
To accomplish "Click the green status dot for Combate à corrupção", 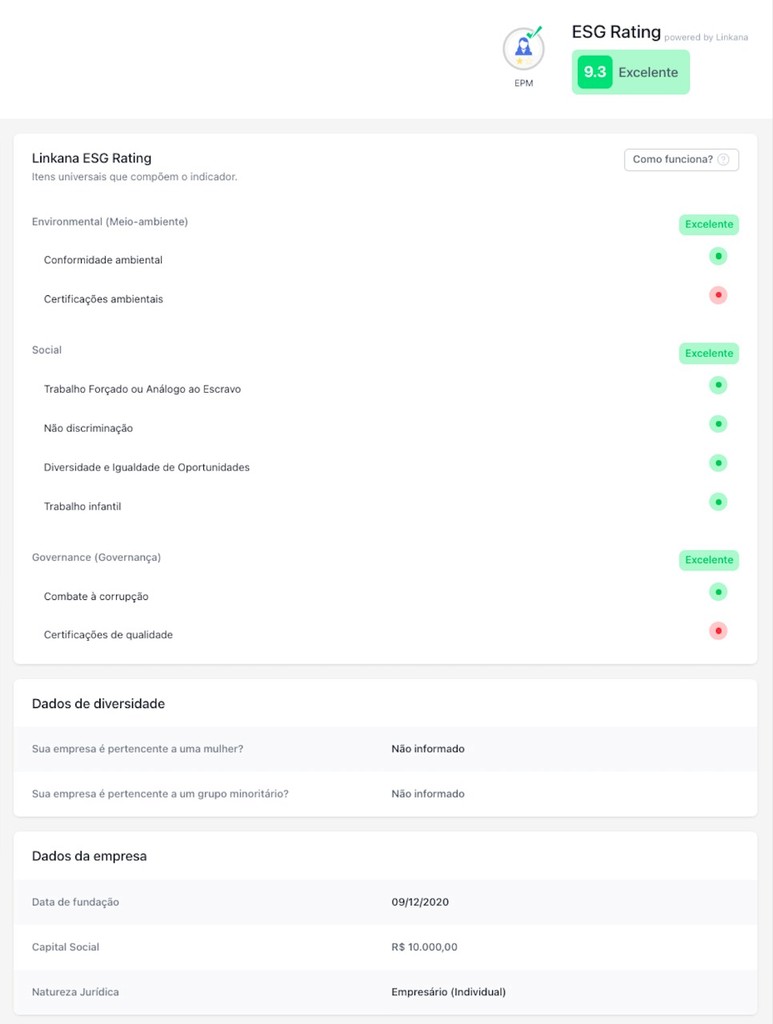I will 718,591.
